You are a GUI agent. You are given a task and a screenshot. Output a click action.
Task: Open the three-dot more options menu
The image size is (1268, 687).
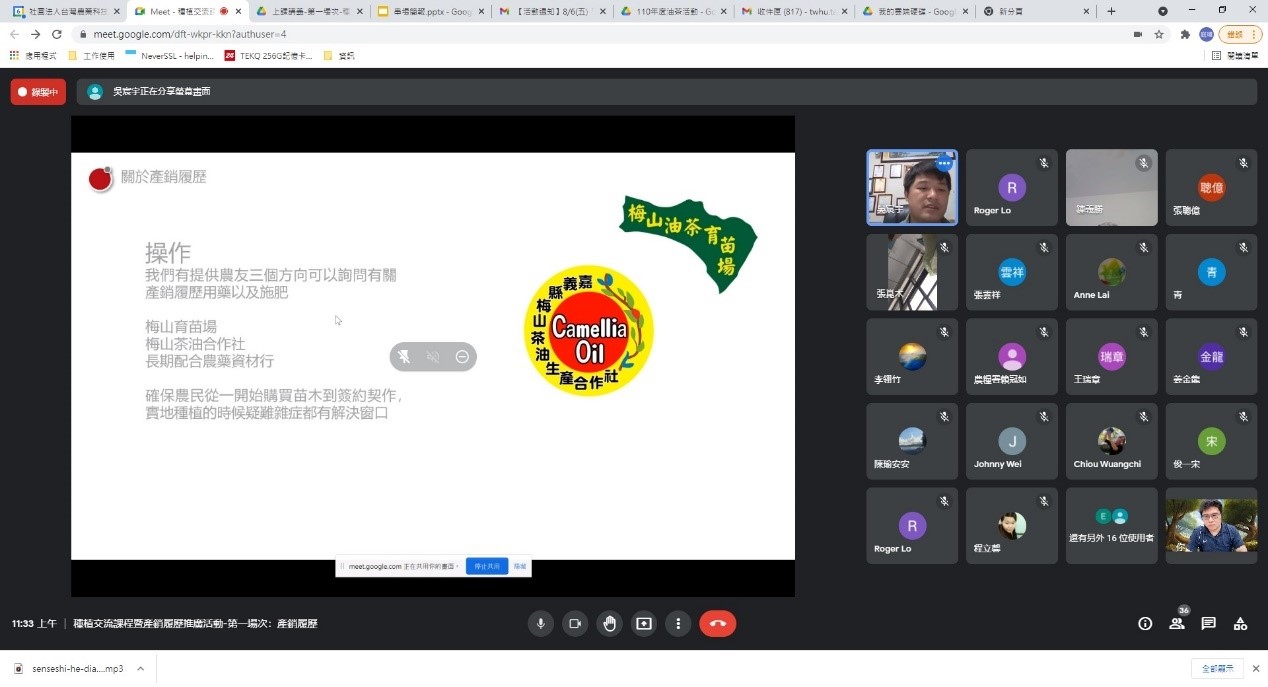point(678,623)
